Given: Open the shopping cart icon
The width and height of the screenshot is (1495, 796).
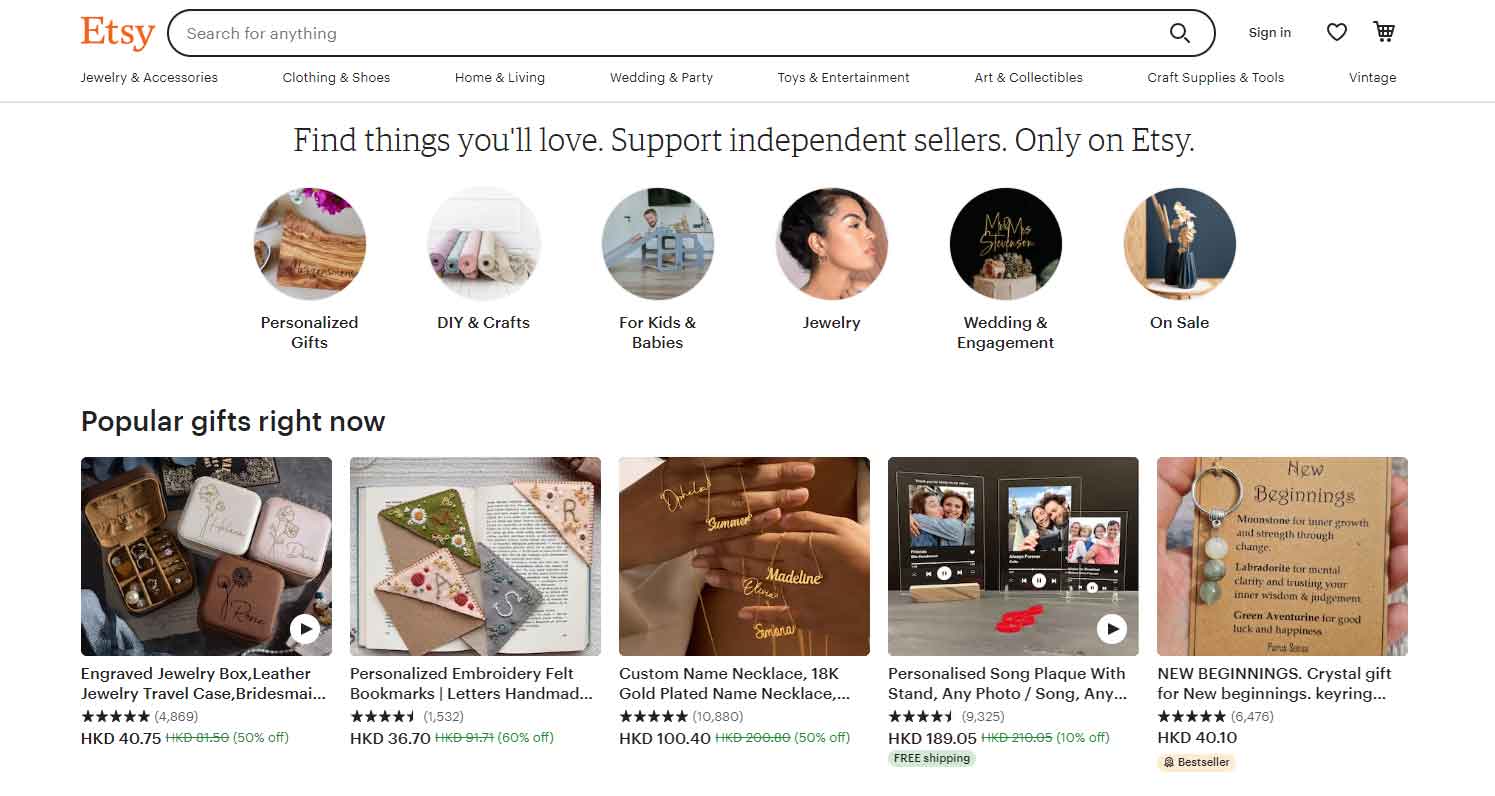Looking at the screenshot, I should coord(1384,32).
